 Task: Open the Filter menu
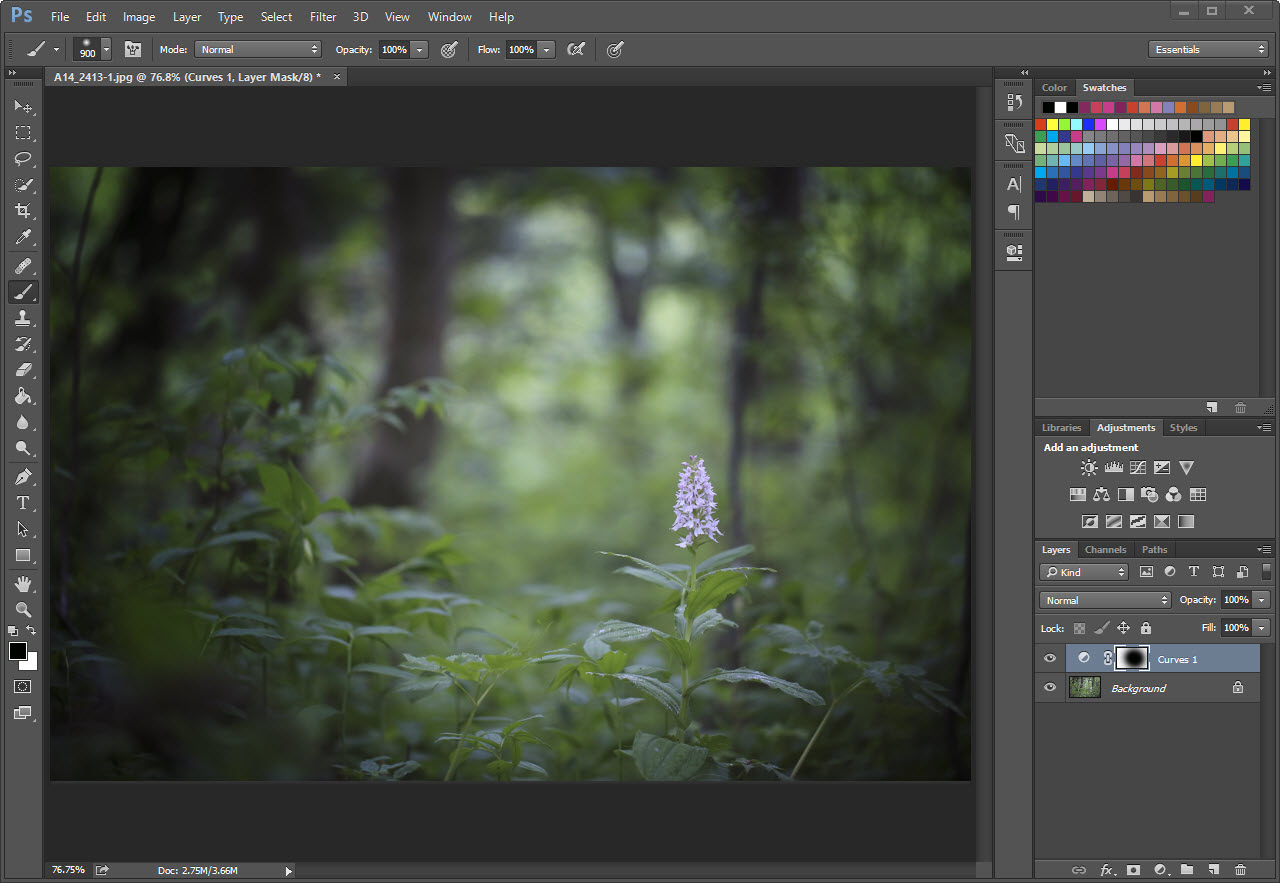[x=323, y=17]
